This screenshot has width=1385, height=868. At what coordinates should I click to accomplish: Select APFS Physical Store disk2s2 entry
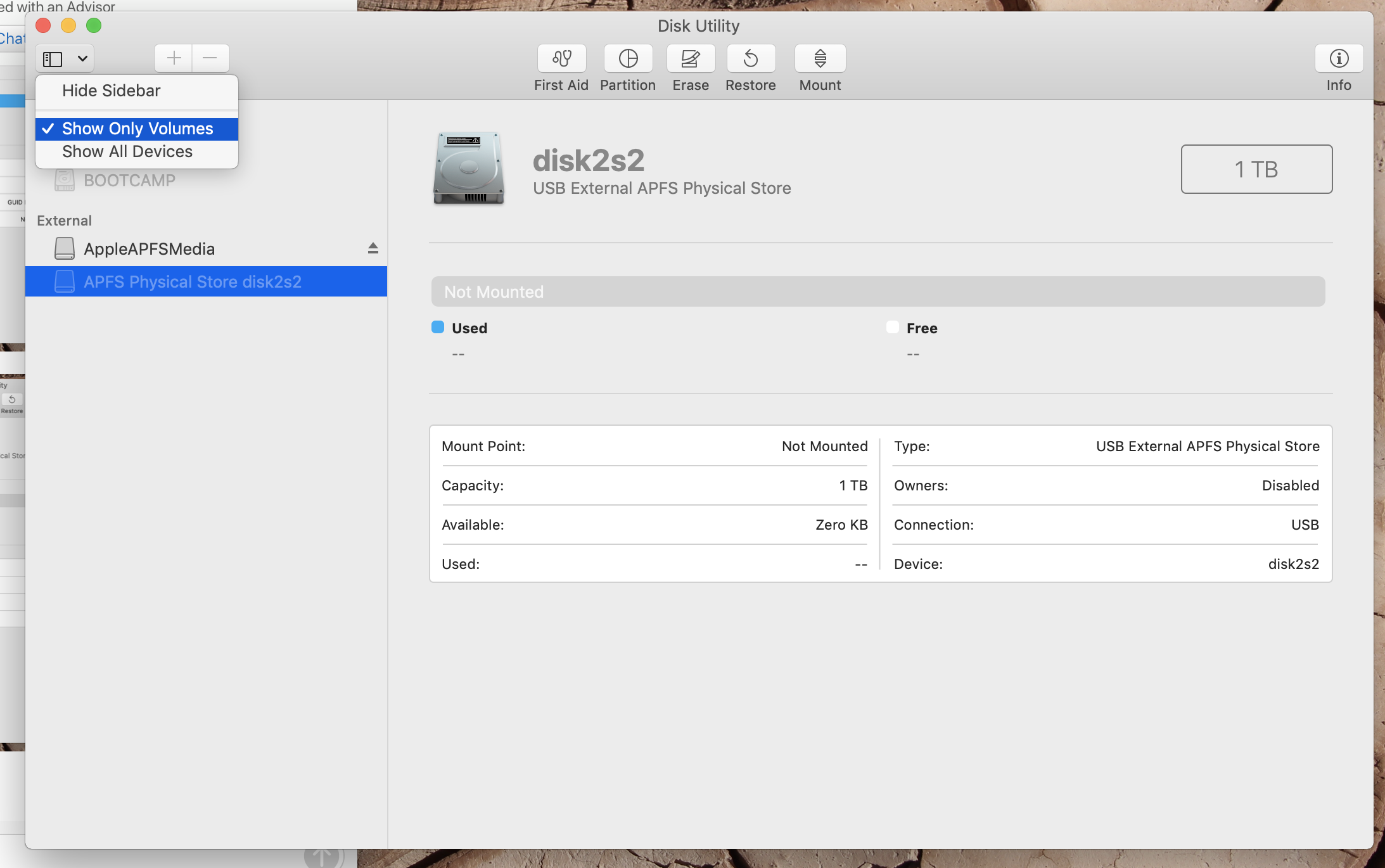pyautogui.click(x=192, y=282)
